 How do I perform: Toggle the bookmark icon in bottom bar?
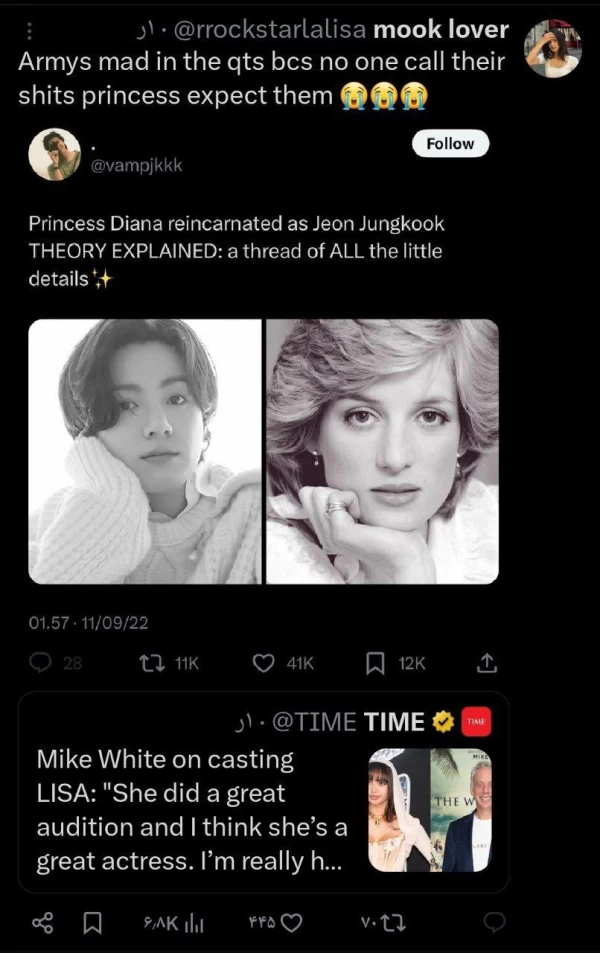pyautogui.click(x=92, y=922)
